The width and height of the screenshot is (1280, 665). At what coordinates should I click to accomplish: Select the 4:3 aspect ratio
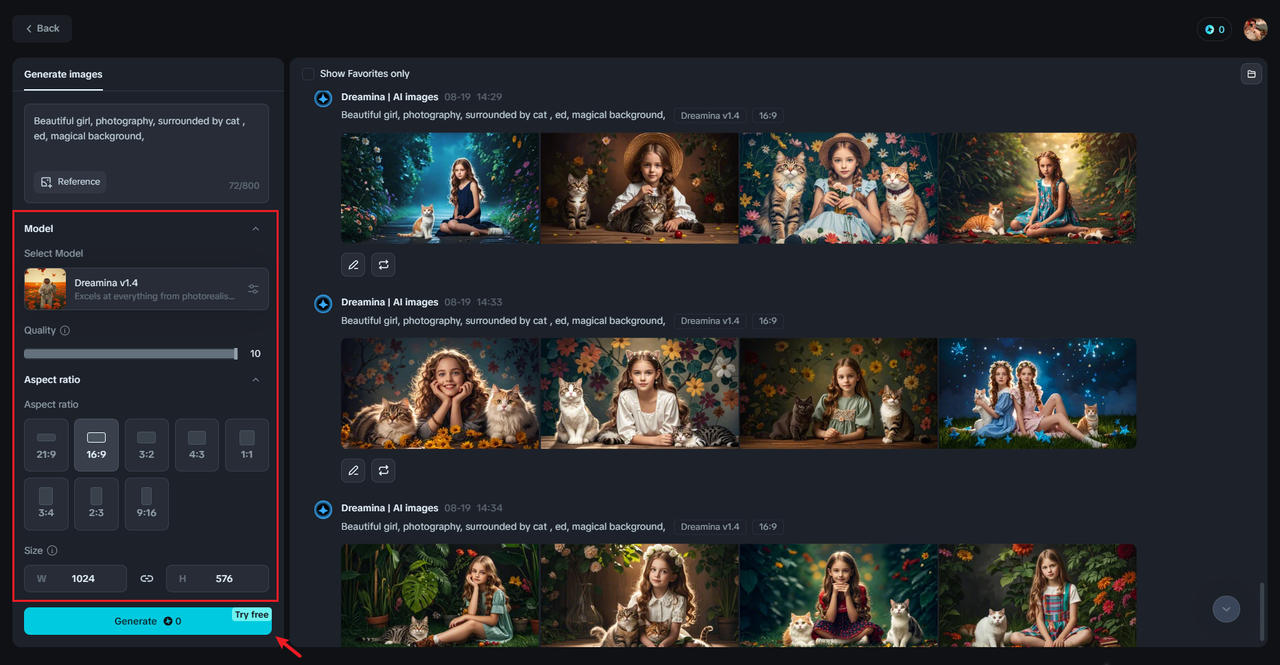coord(197,445)
